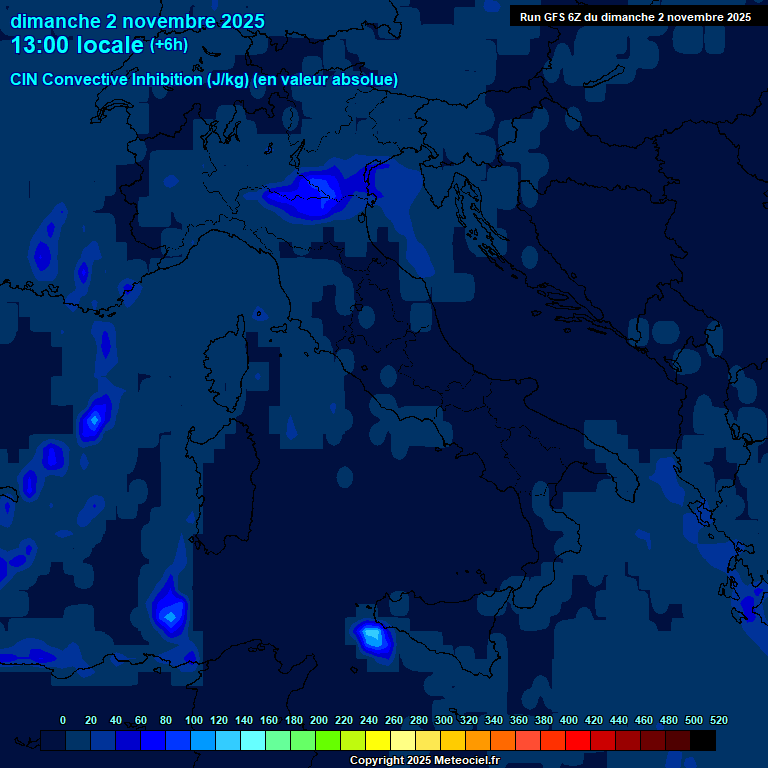Click the vivid blue swatch between 60 and 80
Screen dimensions: 768x768
pyautogui.click(x=152, y=740)
